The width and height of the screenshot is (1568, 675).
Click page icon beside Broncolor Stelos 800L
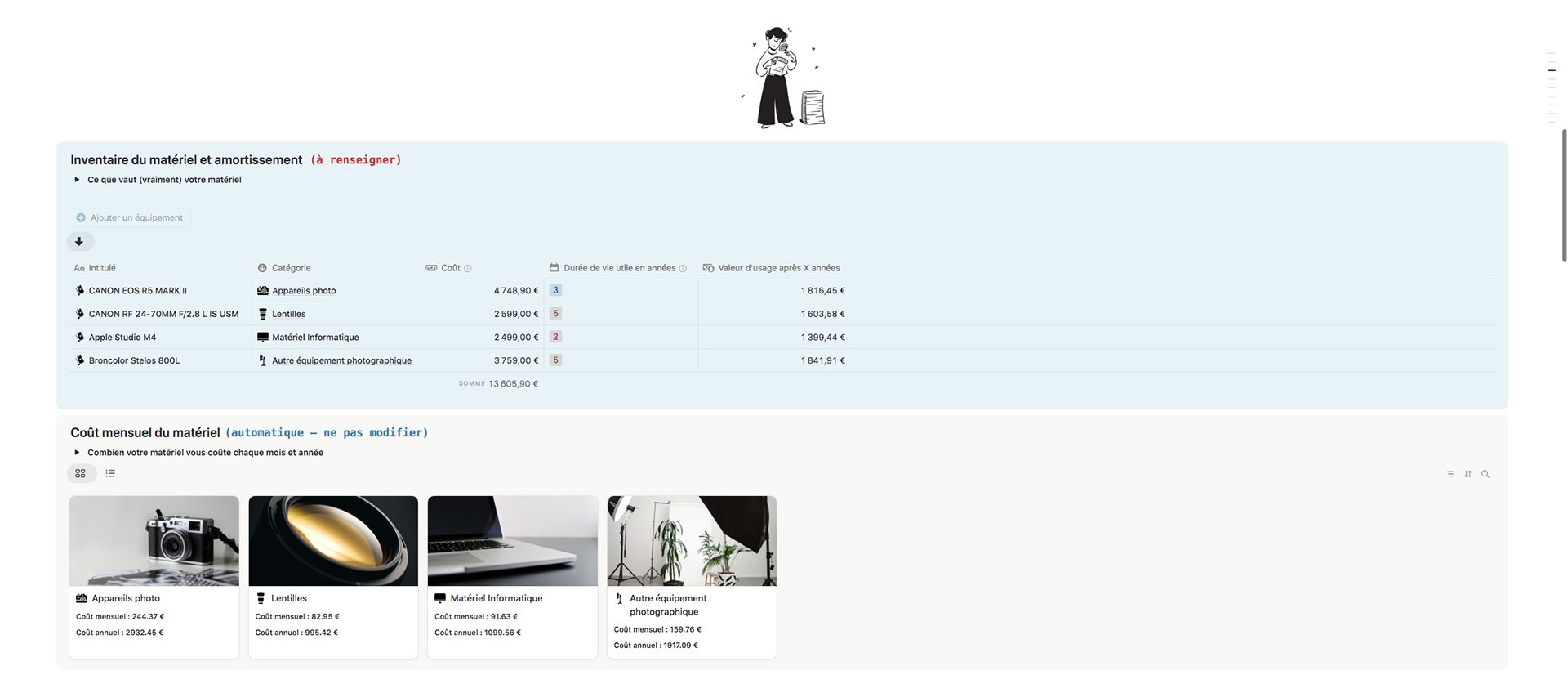coord(80,360)
